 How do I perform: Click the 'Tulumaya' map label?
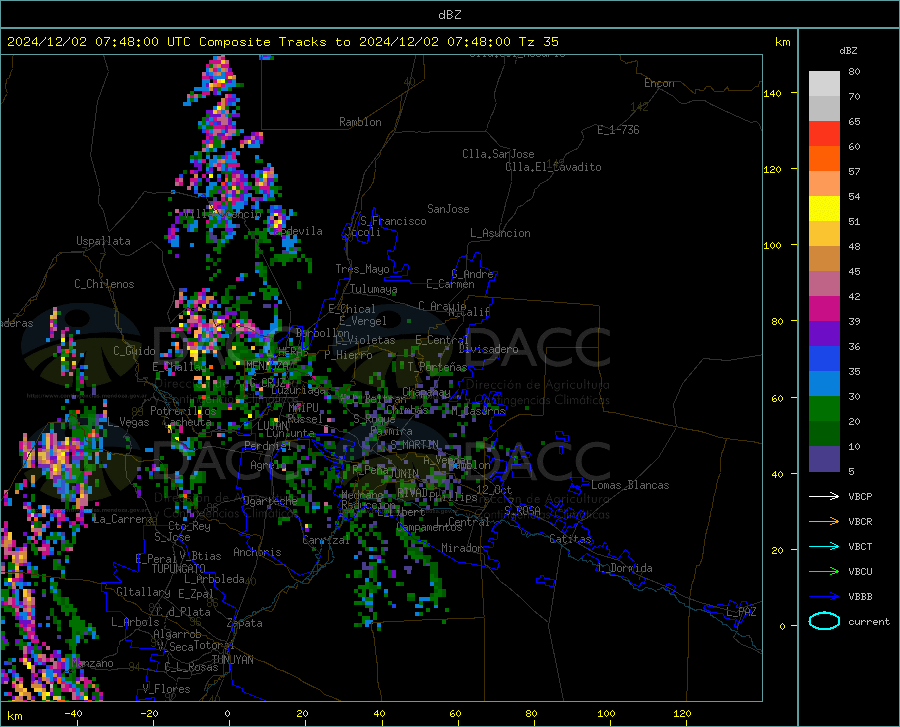click(373, 290)
